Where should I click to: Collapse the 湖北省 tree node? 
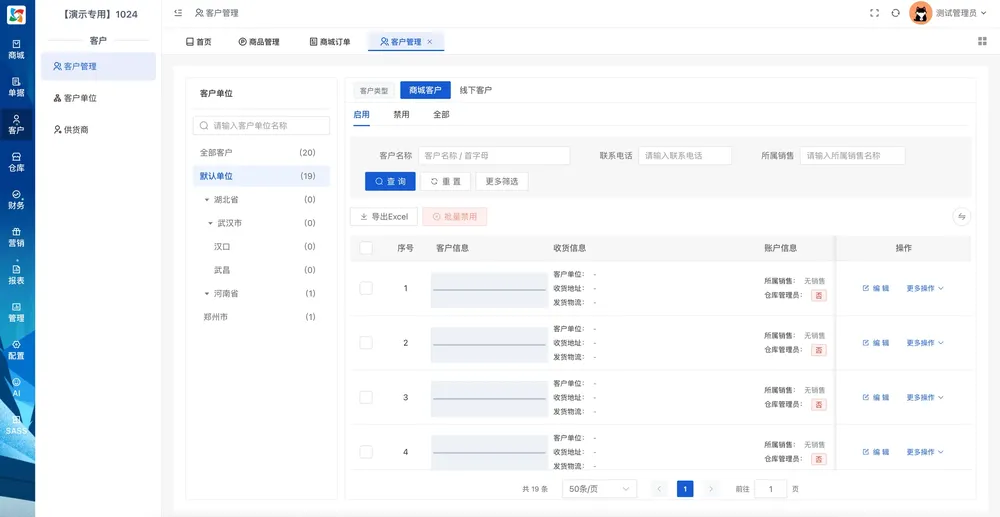click(x=207, y=200)
